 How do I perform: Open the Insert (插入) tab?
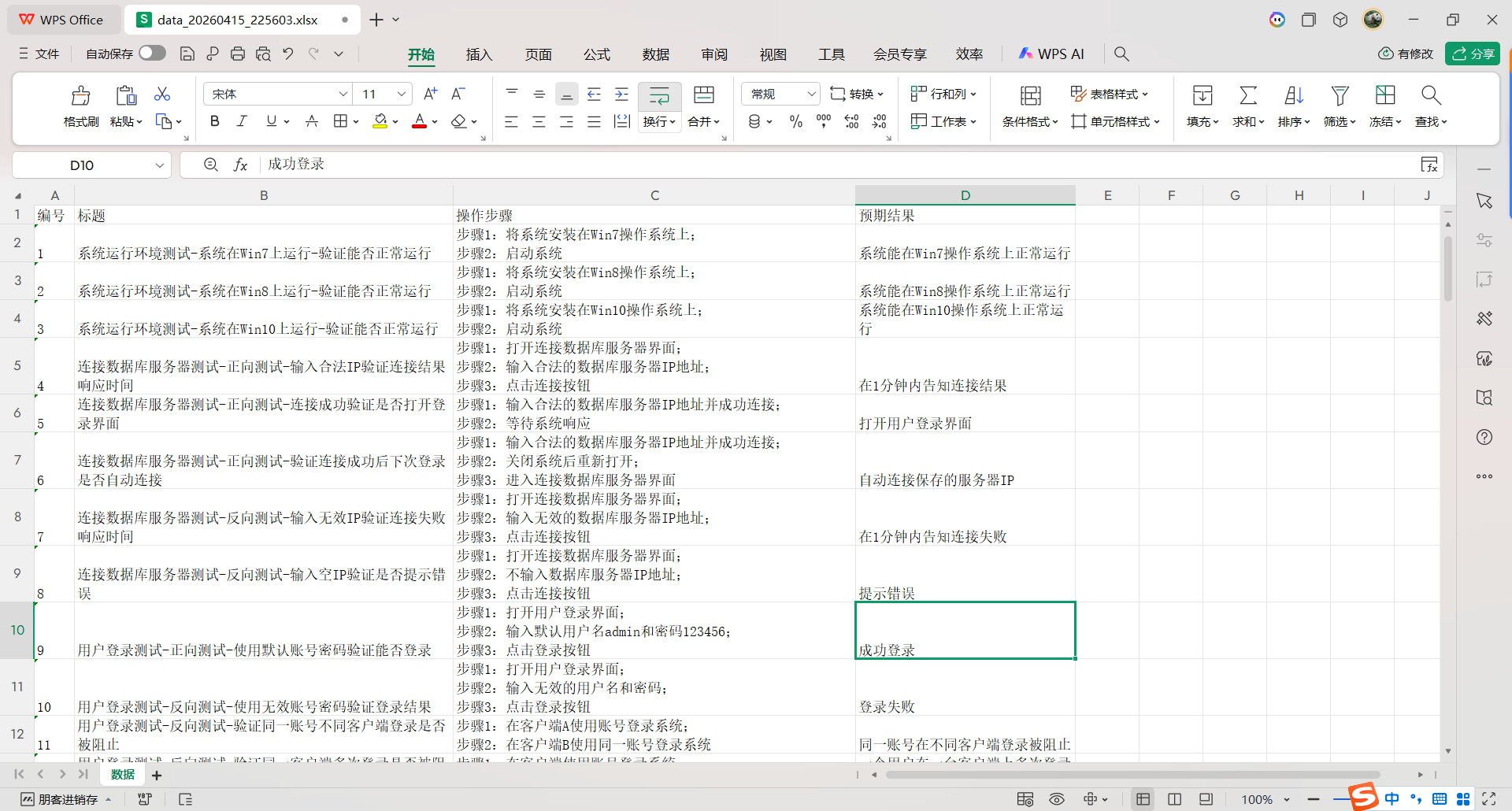point(479,54)
